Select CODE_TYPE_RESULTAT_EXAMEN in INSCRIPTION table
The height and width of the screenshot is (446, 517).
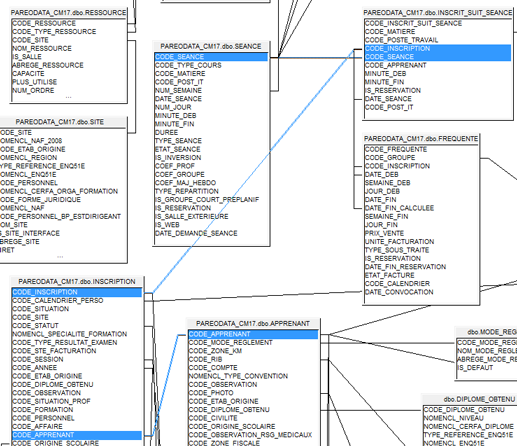pos(65,343)
